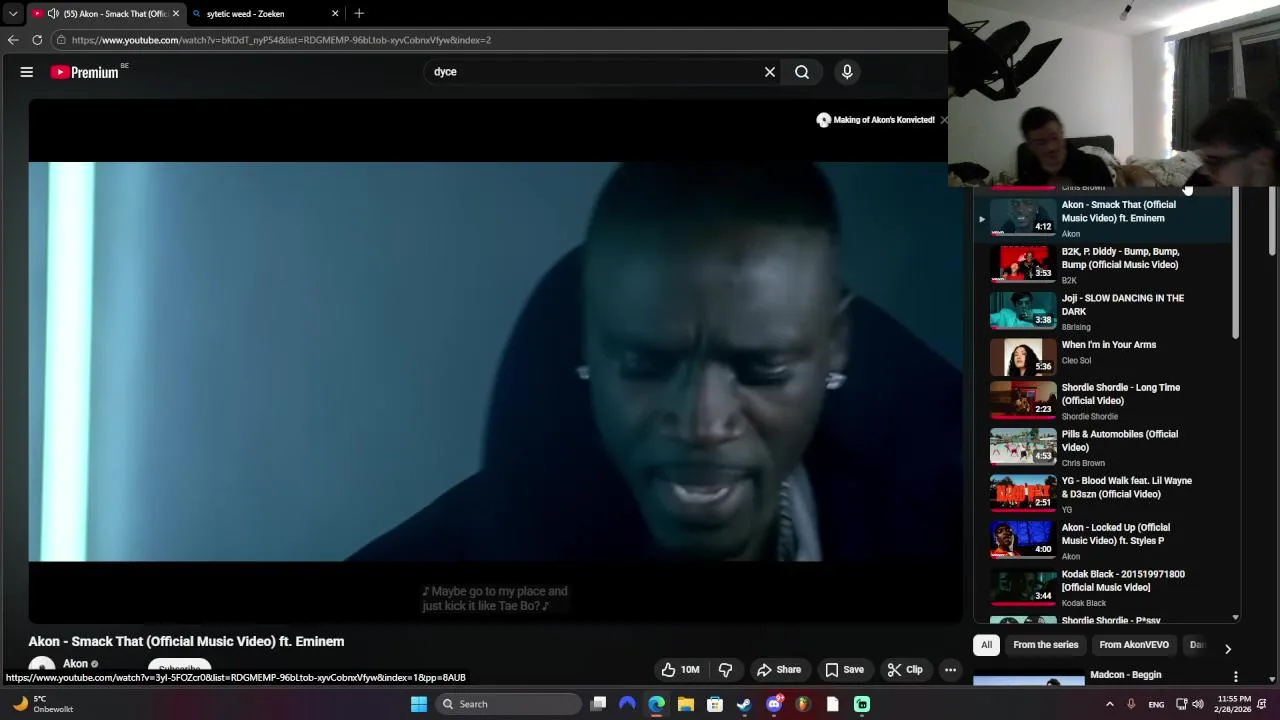Image resolution: width=1280 pixels, height=720 pixels.
Task: Share the Smack That video
Action: pos(779,670)
